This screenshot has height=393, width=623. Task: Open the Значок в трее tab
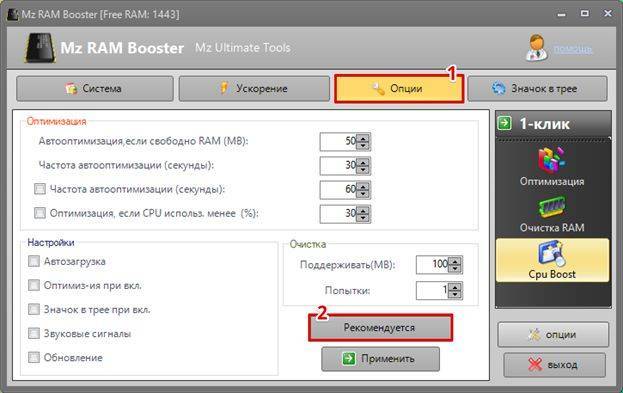pyautogui.click(x=538, y=89)
